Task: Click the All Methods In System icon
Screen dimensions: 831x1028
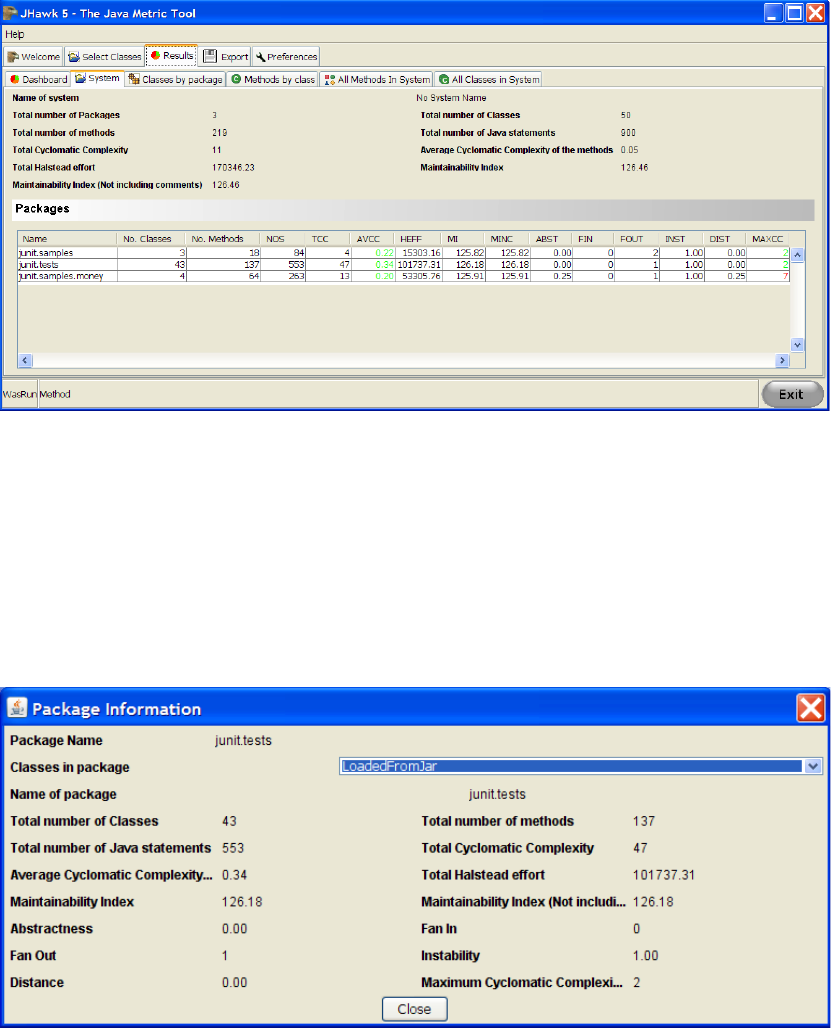Action: click(x=330, y=79)
